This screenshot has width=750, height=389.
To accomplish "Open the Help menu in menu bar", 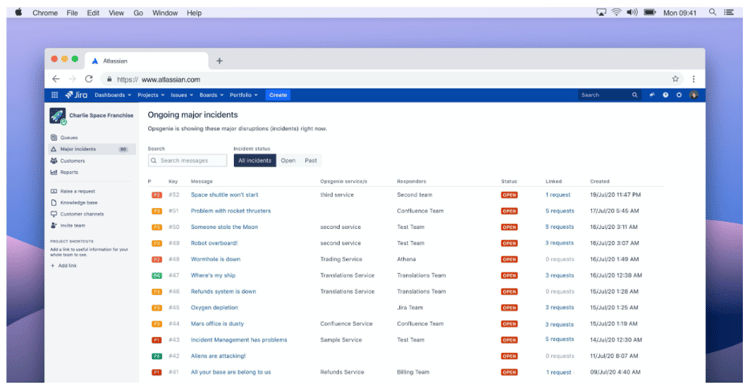I will point(194,12).
